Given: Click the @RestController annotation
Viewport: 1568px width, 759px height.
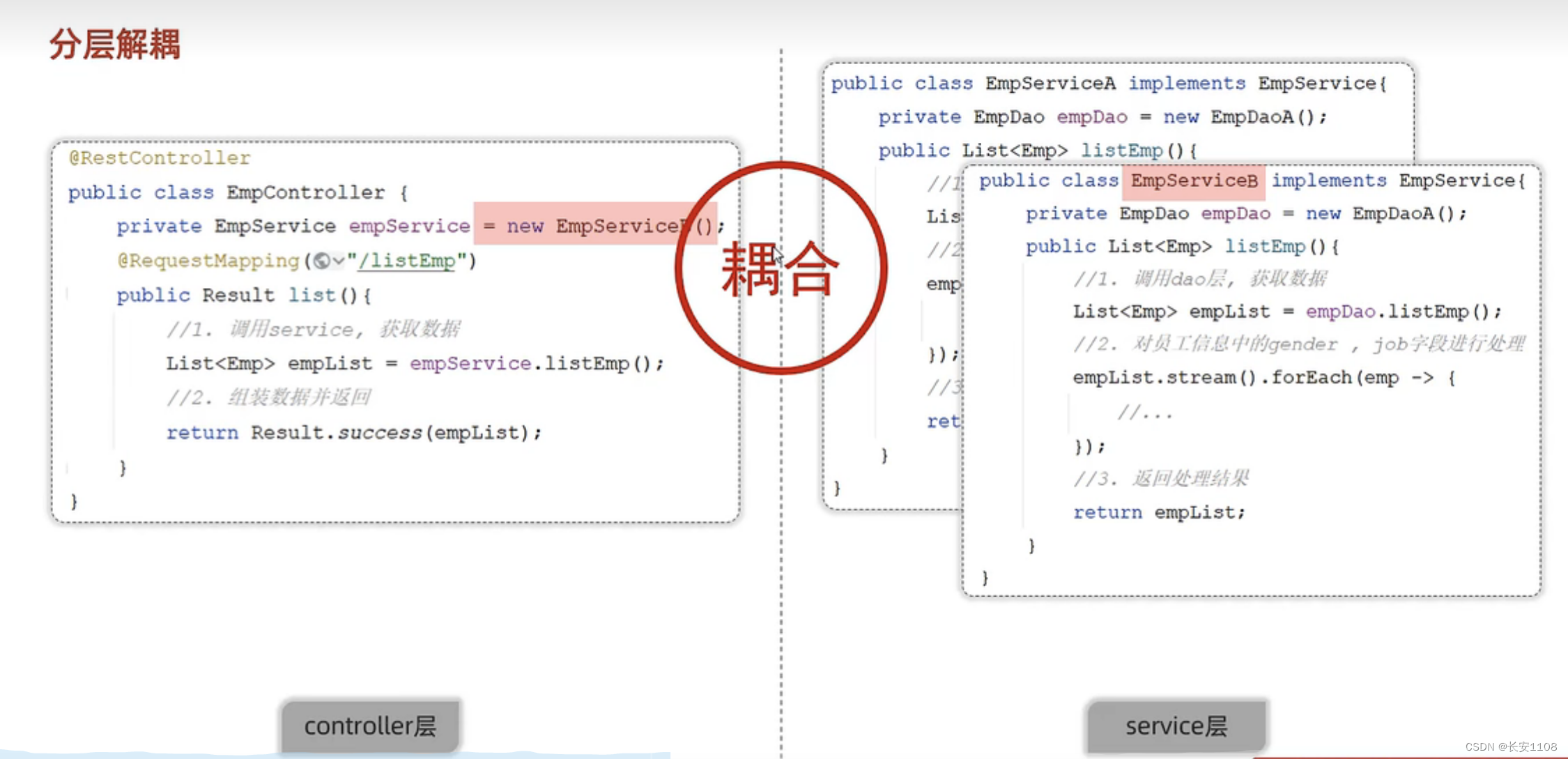Looking at the screenshot, I should [x=160, y=158].
